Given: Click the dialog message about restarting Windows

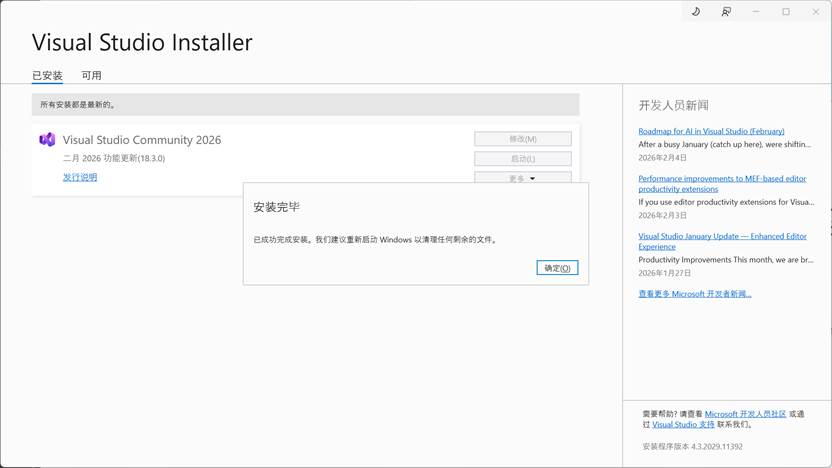Looking at the screenshot, I should point(376,239).
